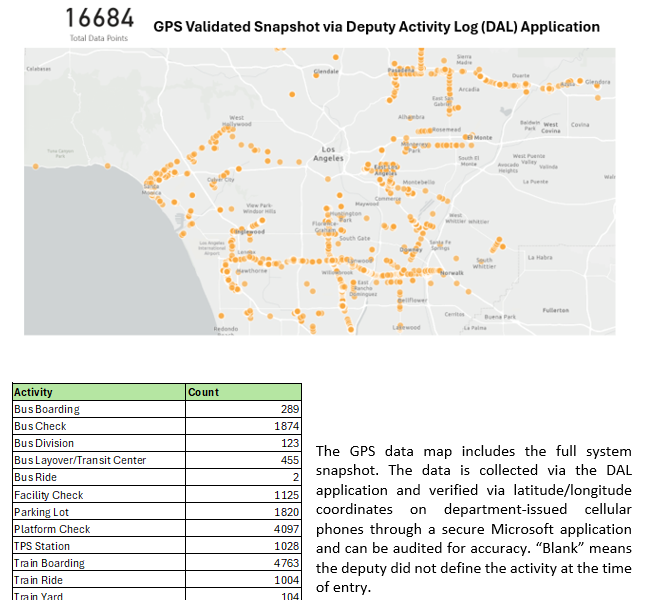Click the GPS Validated Snapshot report title
Image resolution: width=657 pixels, height=600 pixels.
[376, 27]
